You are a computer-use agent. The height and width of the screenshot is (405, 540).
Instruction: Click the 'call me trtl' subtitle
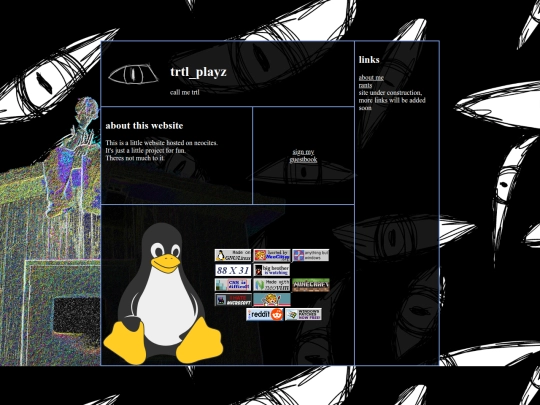tap(185, 92)
